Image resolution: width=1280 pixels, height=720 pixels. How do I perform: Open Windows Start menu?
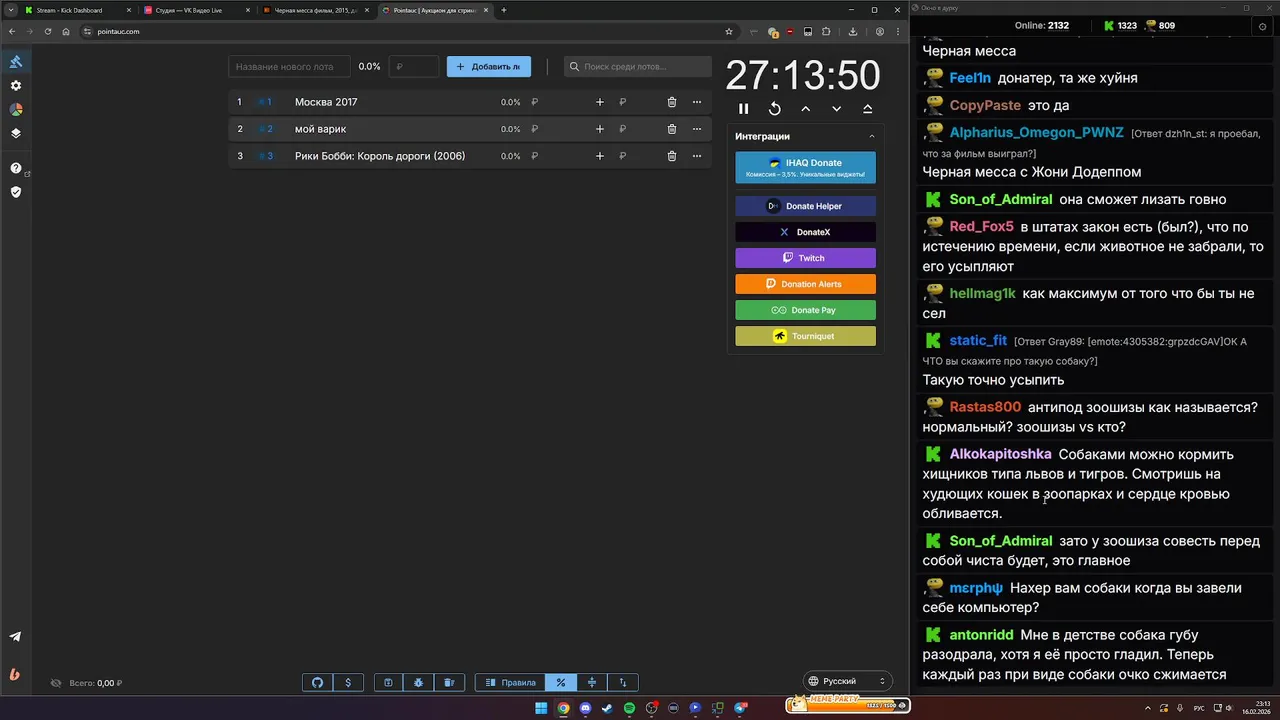[x=541, y=708]
